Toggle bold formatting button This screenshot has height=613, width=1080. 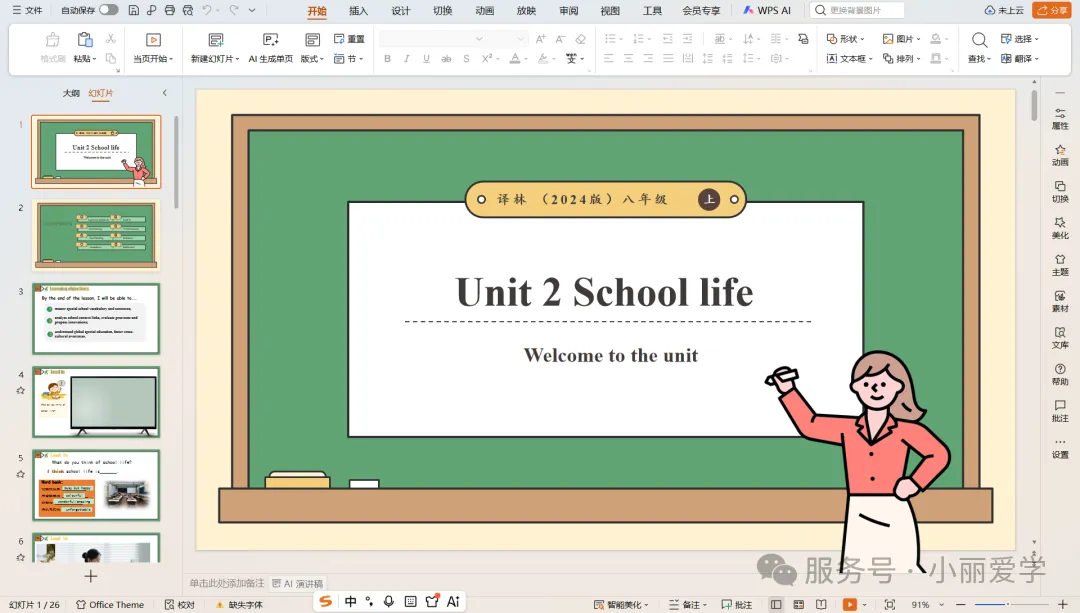point(387,59)
